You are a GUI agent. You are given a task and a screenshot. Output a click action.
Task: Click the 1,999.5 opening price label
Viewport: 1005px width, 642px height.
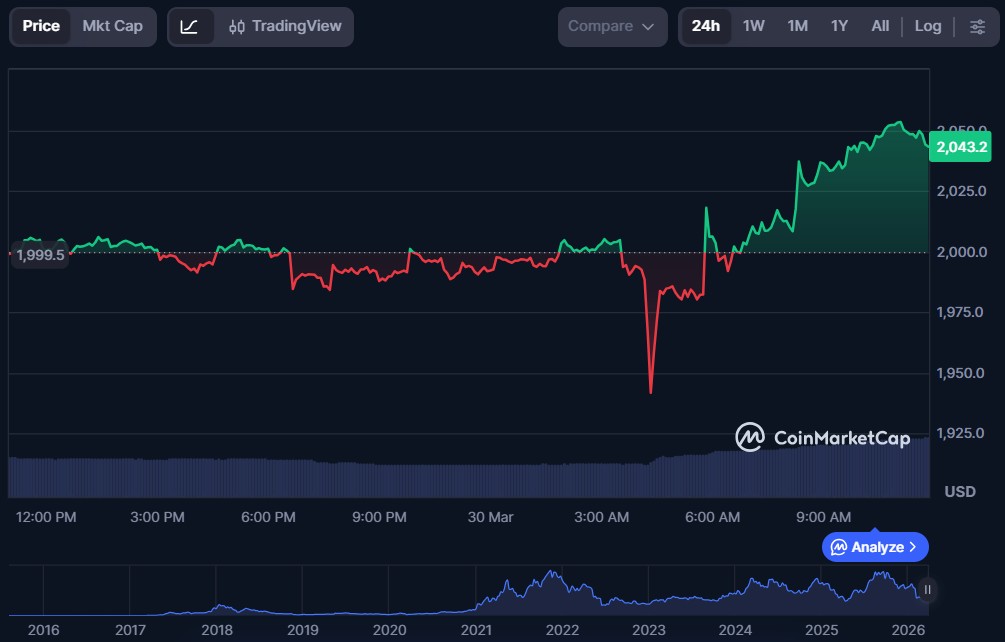[41, 255]
